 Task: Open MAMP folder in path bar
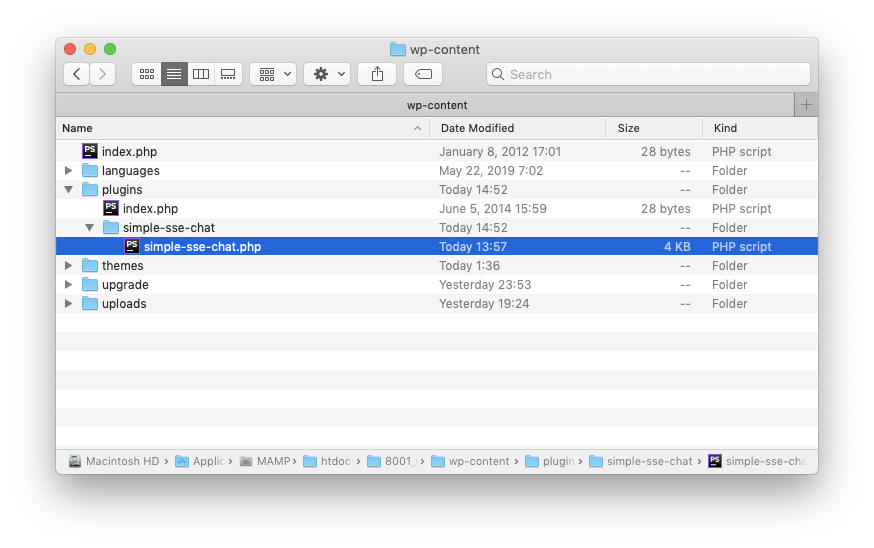point(265,461)
